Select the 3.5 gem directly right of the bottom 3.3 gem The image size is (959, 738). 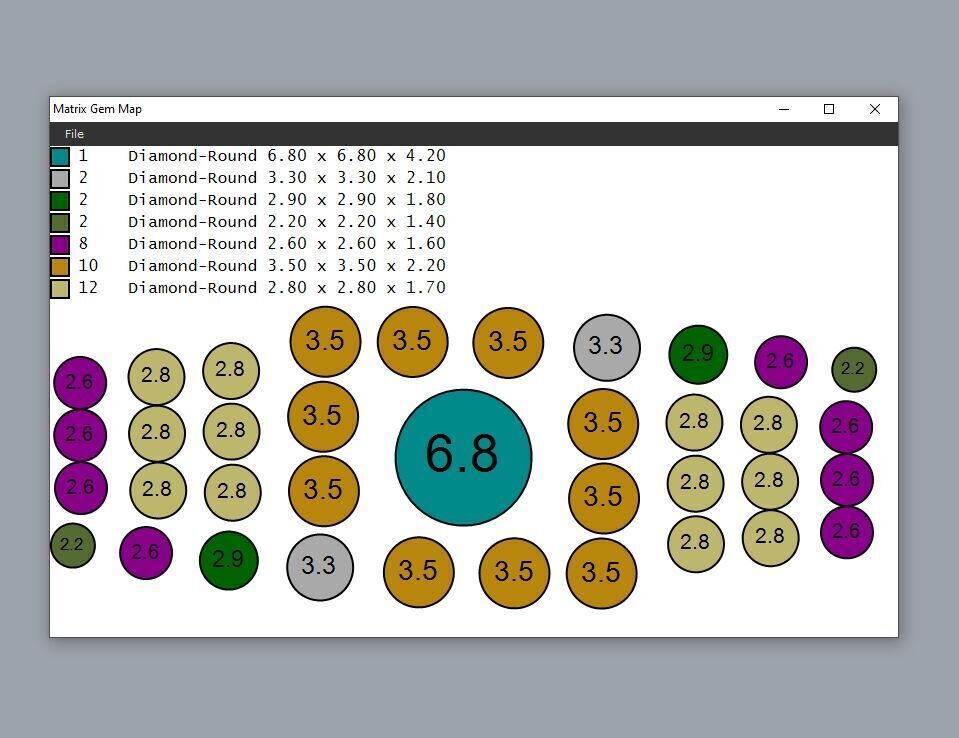419,572
